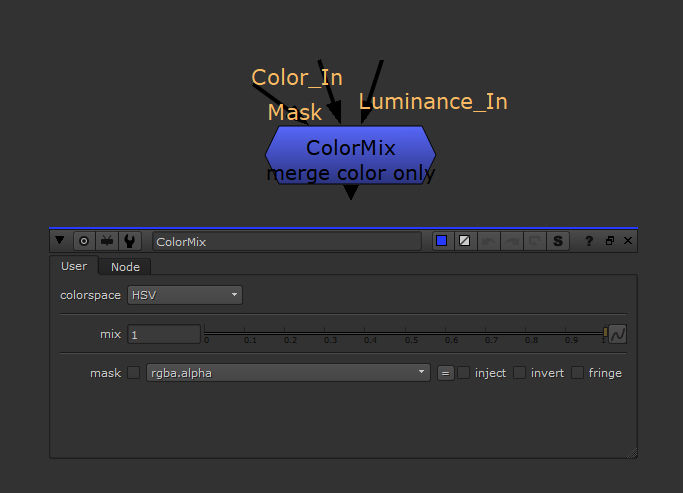Click the mix value field
This screenshot has height=493, width=683.
tap(164, 334)
